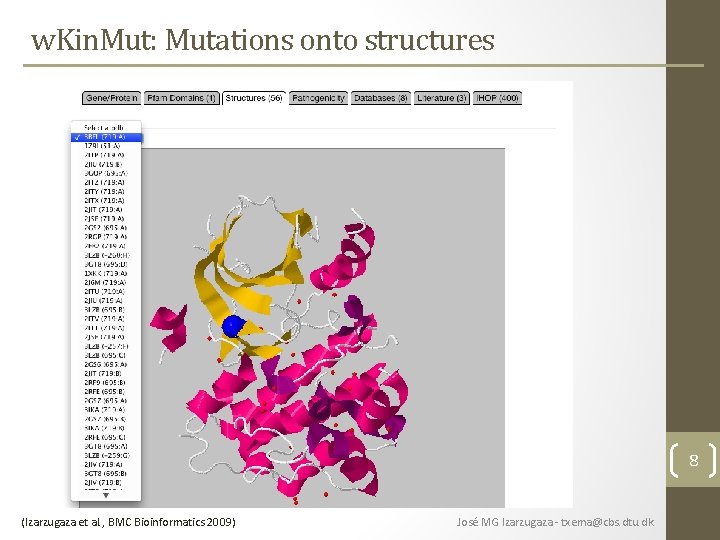
Task: Select the Structures (56) tab
Action: coord(253,98)
